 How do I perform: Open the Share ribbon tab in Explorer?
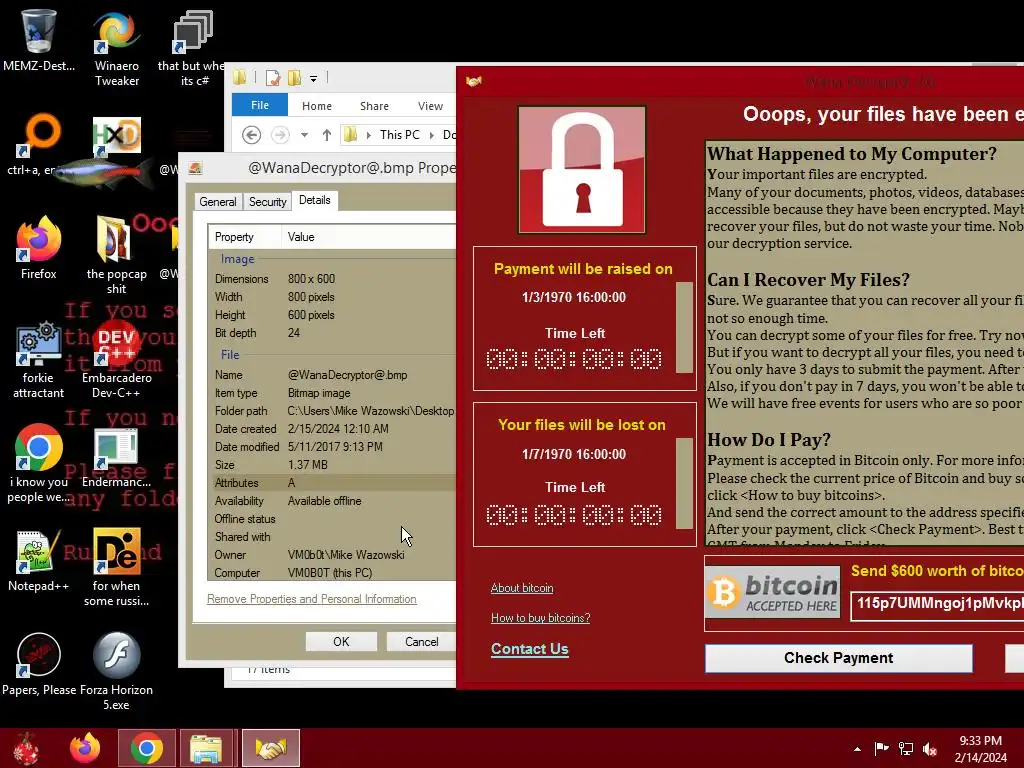[x=374, y=106]
